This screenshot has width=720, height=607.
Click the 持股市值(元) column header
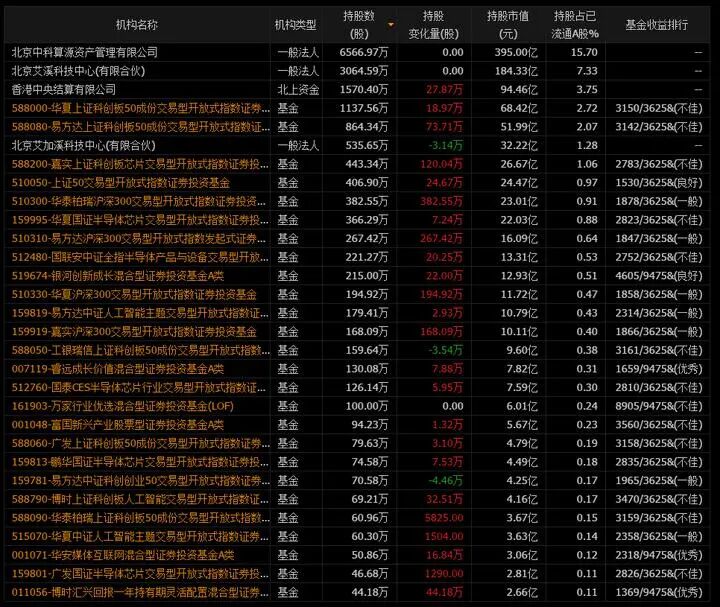coord(508,25)
